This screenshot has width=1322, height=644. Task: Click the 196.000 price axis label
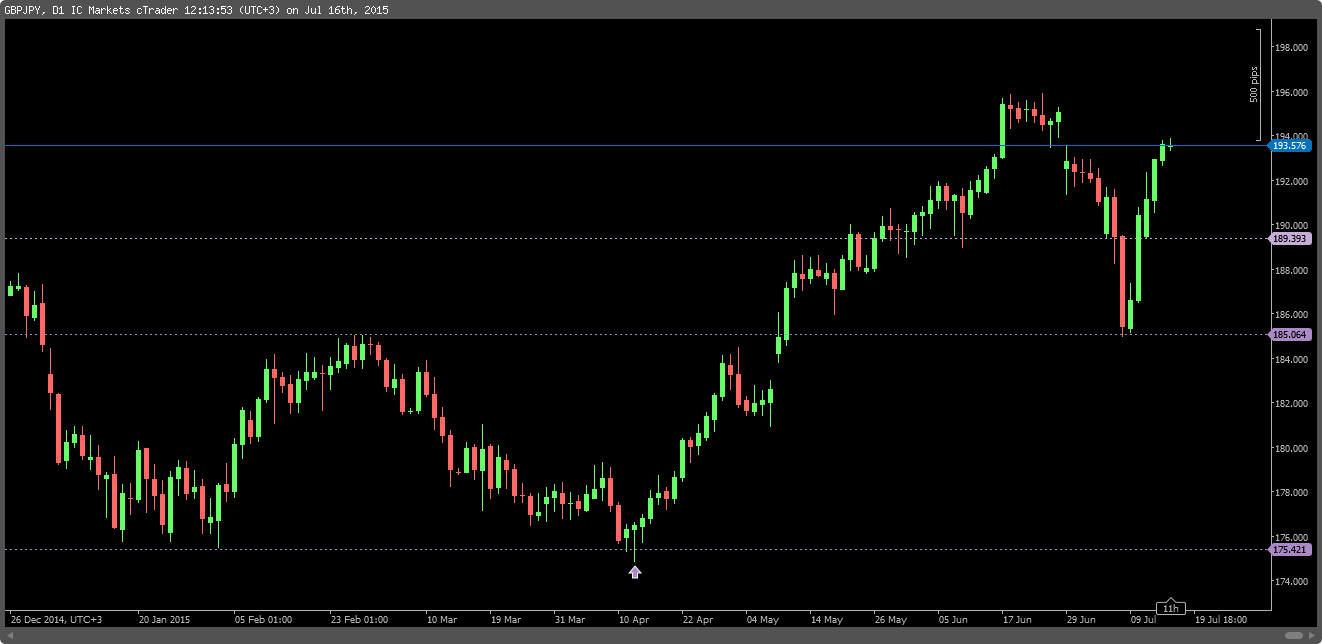(x=1290, y=92)
